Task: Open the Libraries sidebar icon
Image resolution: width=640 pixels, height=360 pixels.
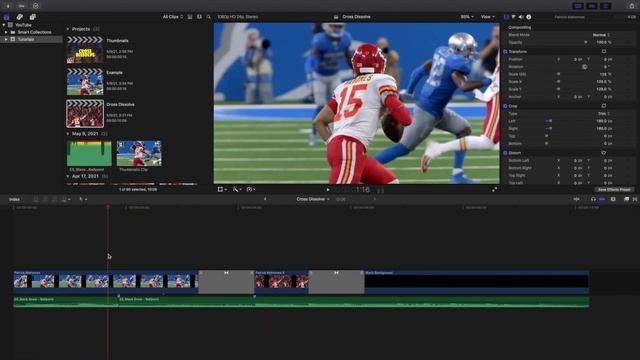Action: (7, 17)
